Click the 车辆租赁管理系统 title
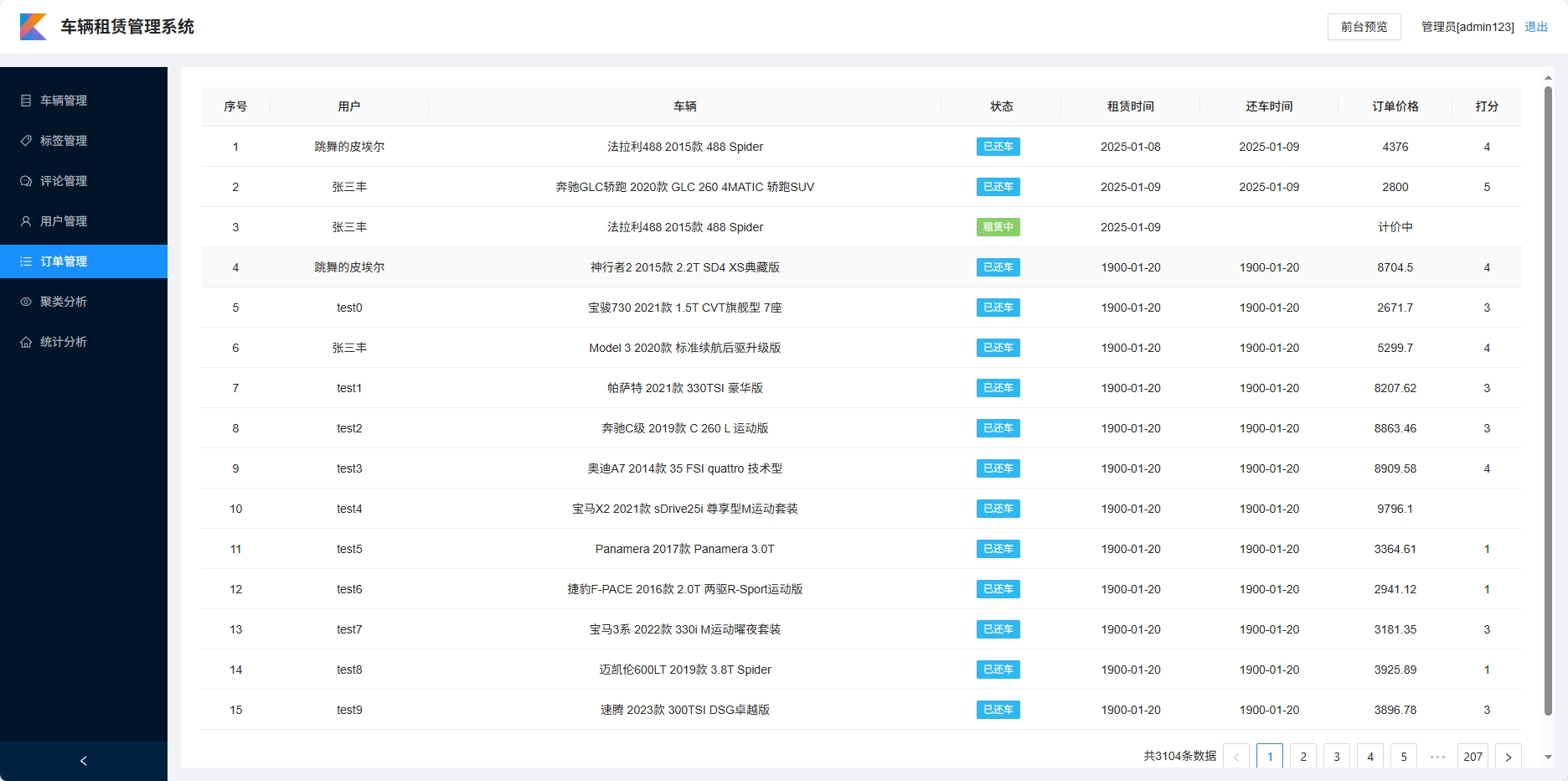This screenshot has width=1568, height=781. tap(127, 27)
